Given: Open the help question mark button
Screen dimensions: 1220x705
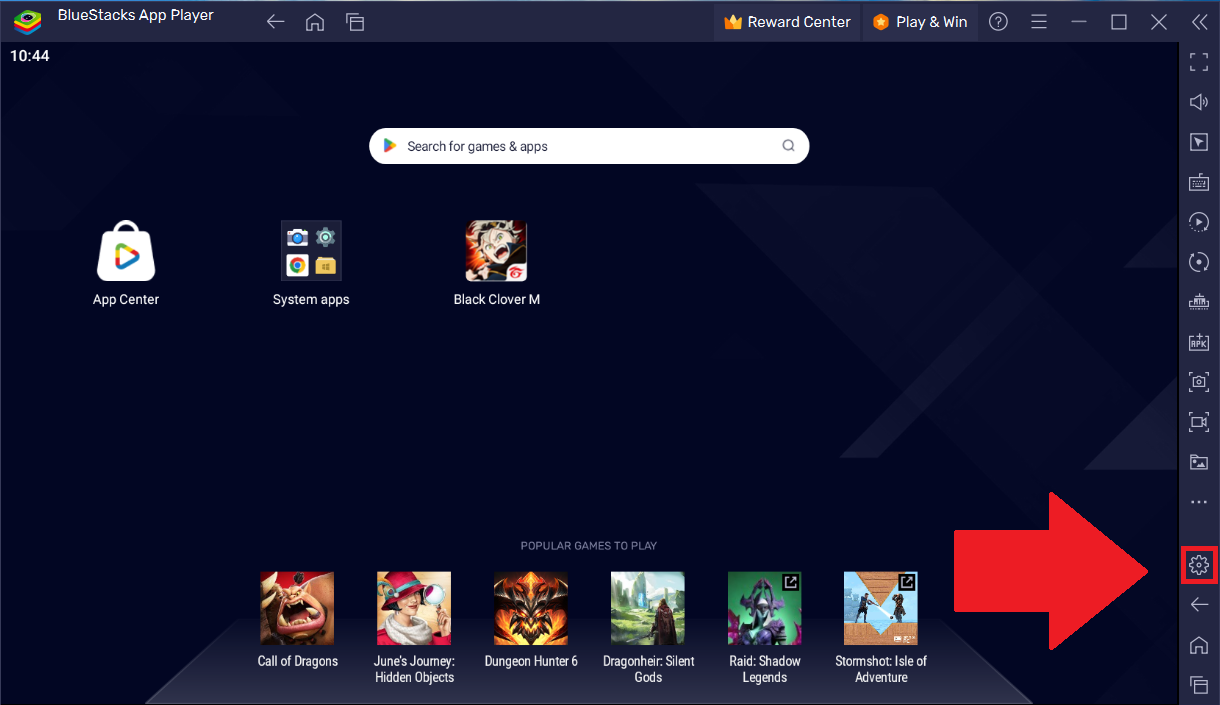Looking at the screenshot, I should point(997,21).
